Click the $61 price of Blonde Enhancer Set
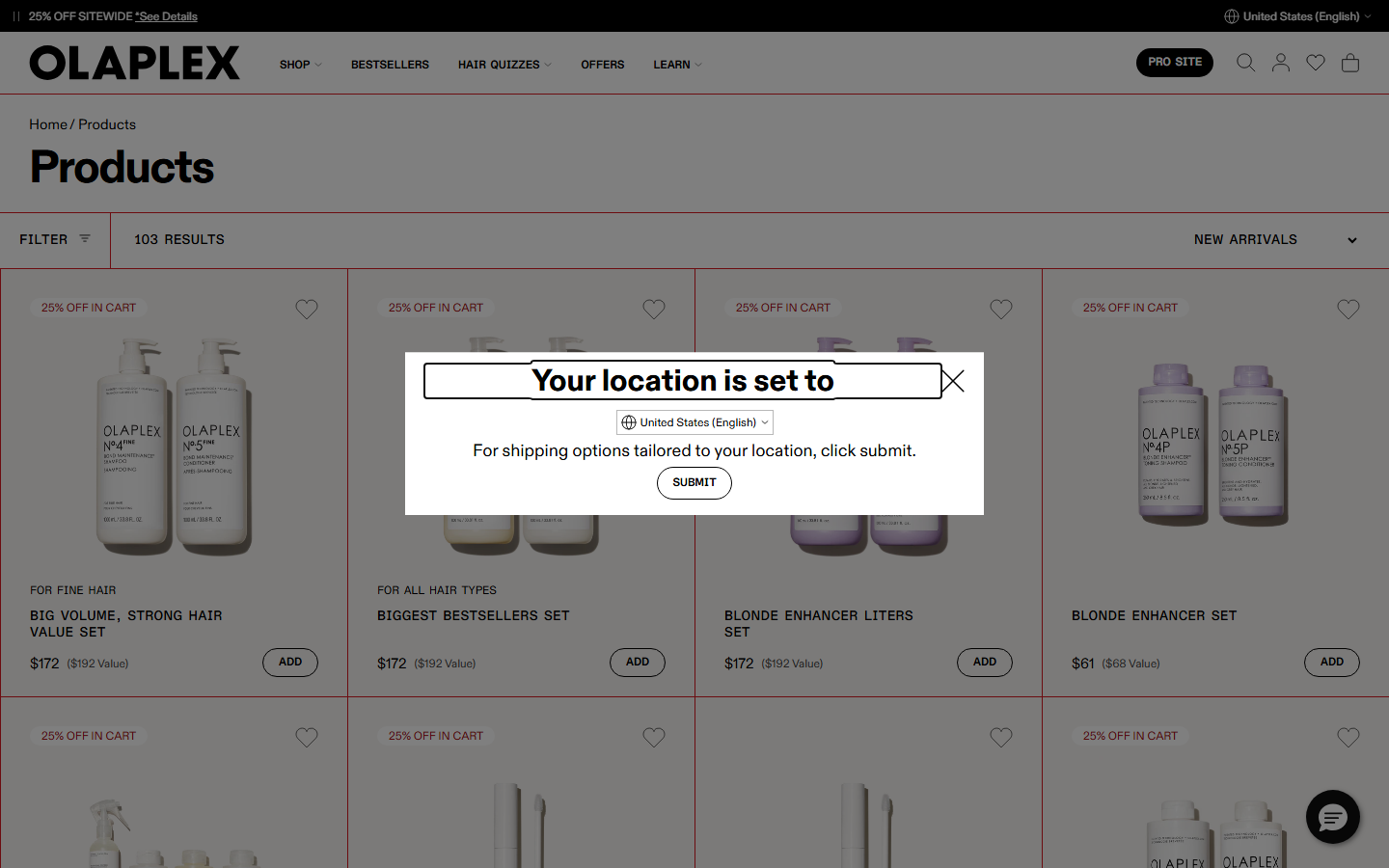Screen dimensions: 1389x868 coord(1083,664)
